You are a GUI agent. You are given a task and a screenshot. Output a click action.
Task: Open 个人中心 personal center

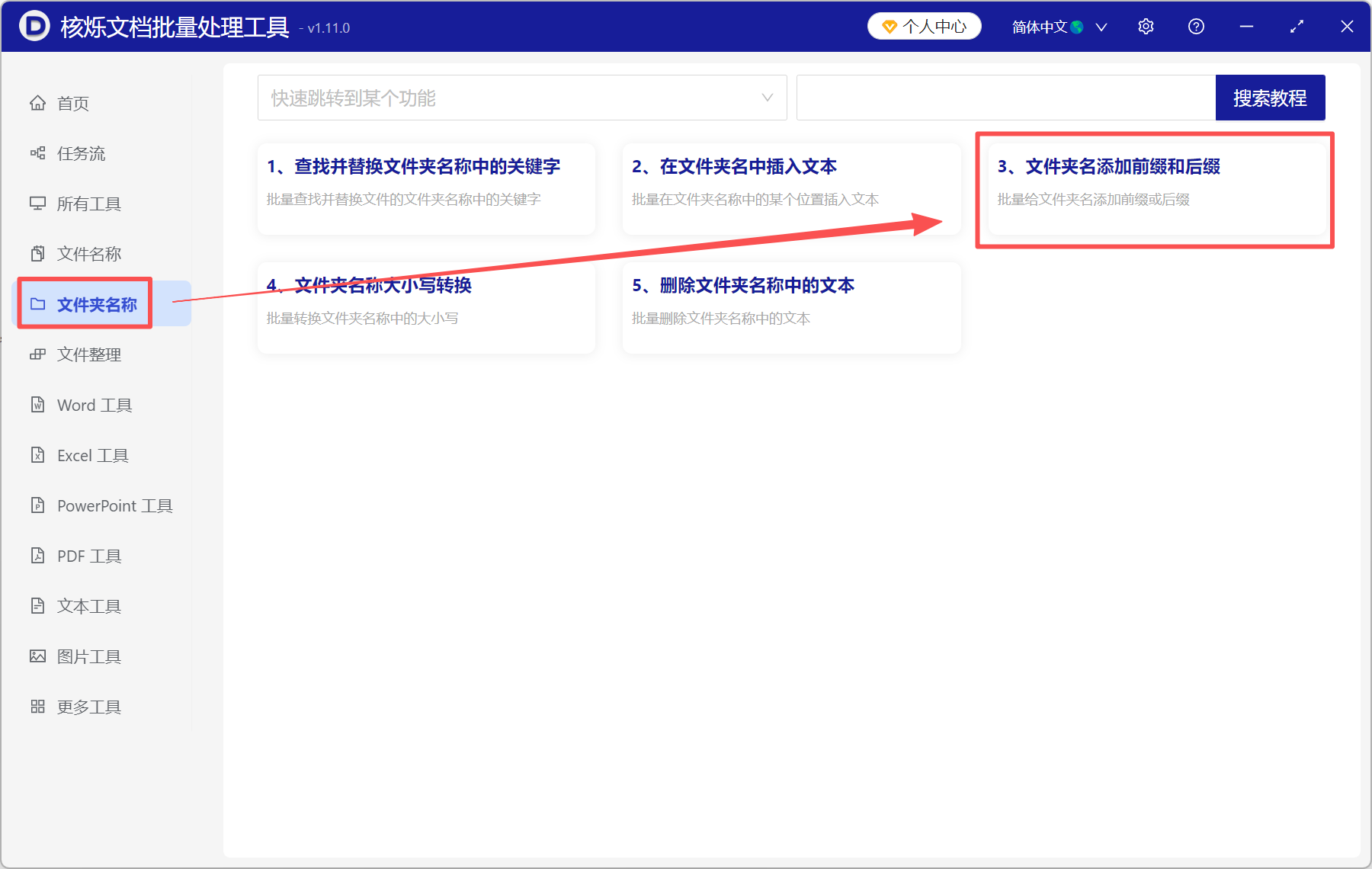point(924,26)
